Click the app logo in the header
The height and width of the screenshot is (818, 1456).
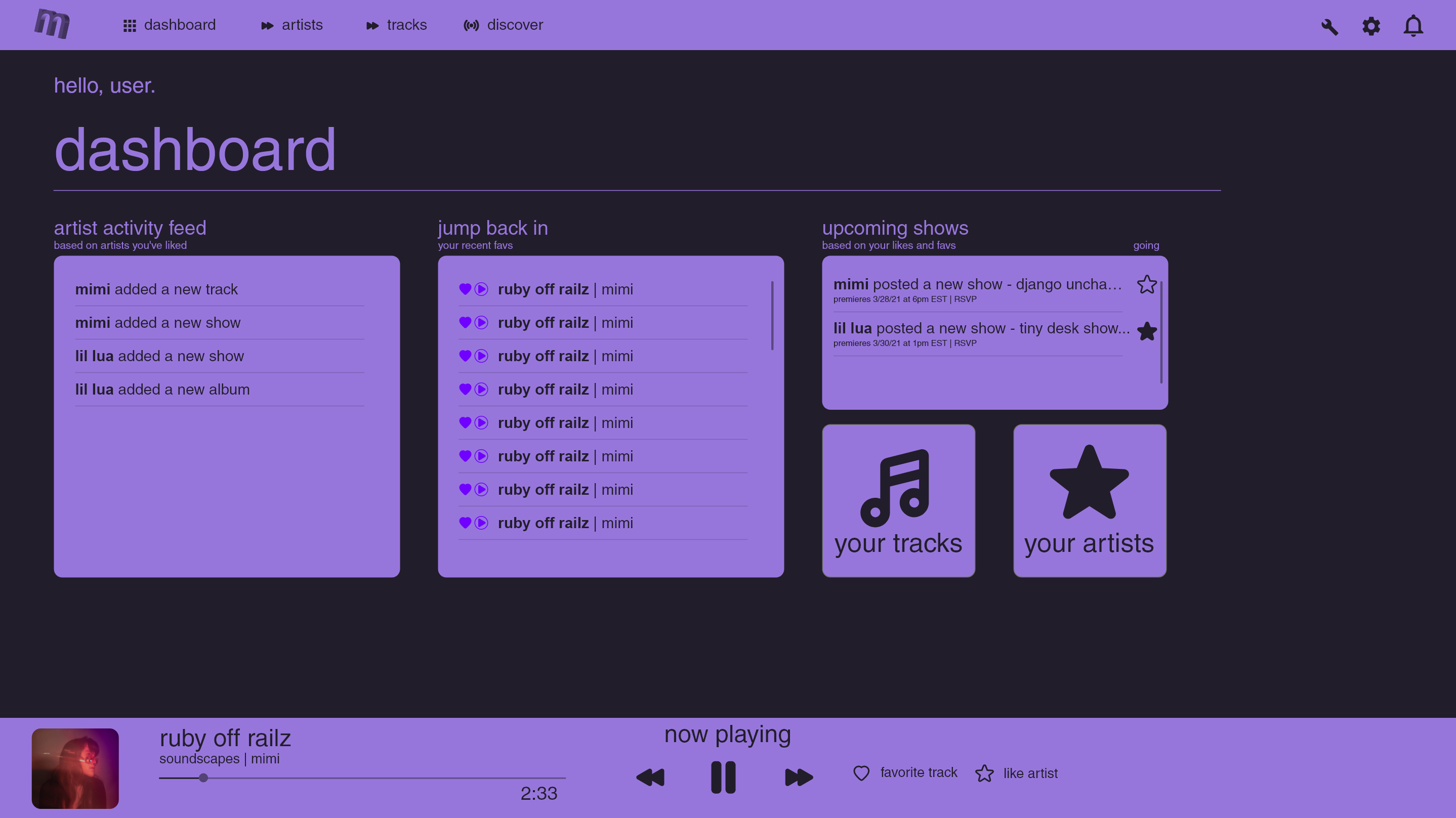[x=52, y=24]
